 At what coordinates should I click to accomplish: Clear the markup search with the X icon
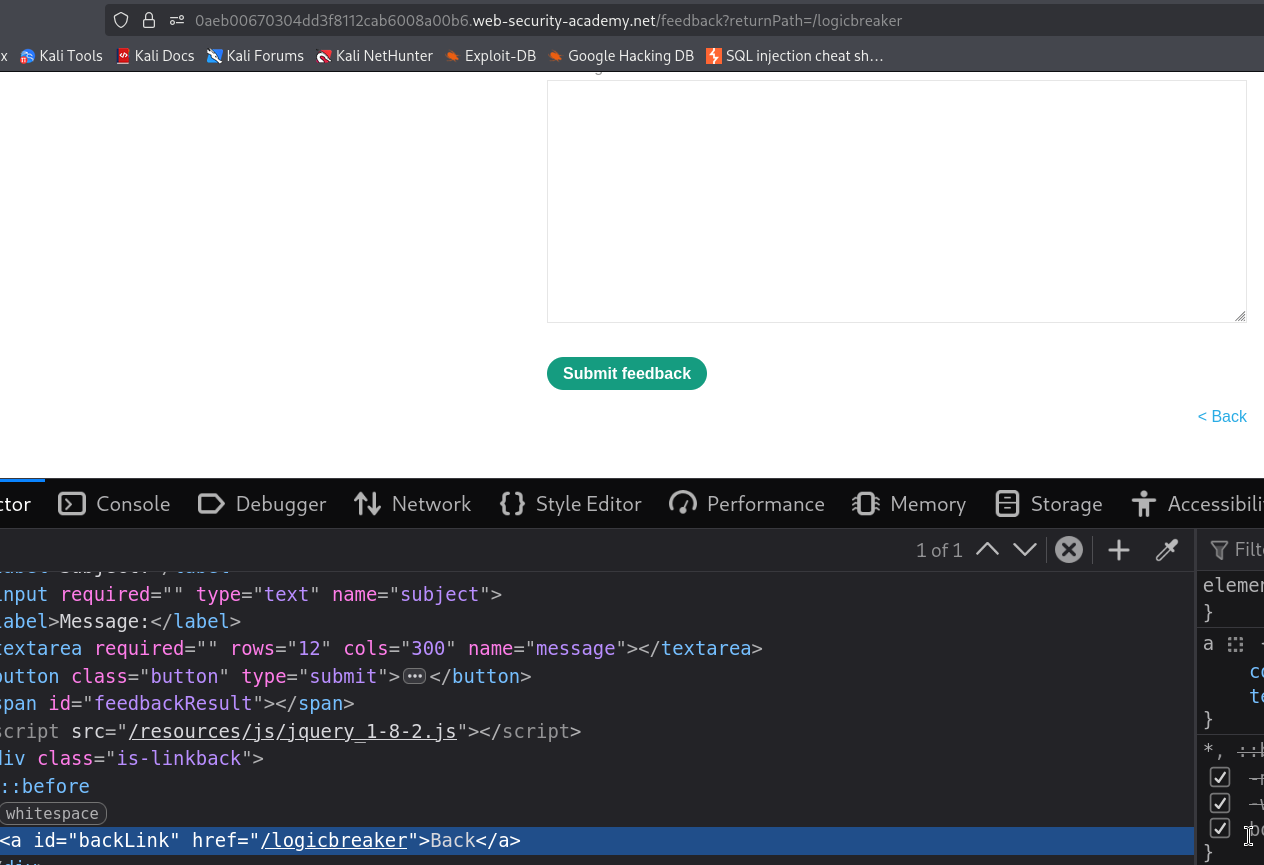(x=1069, y=550)
